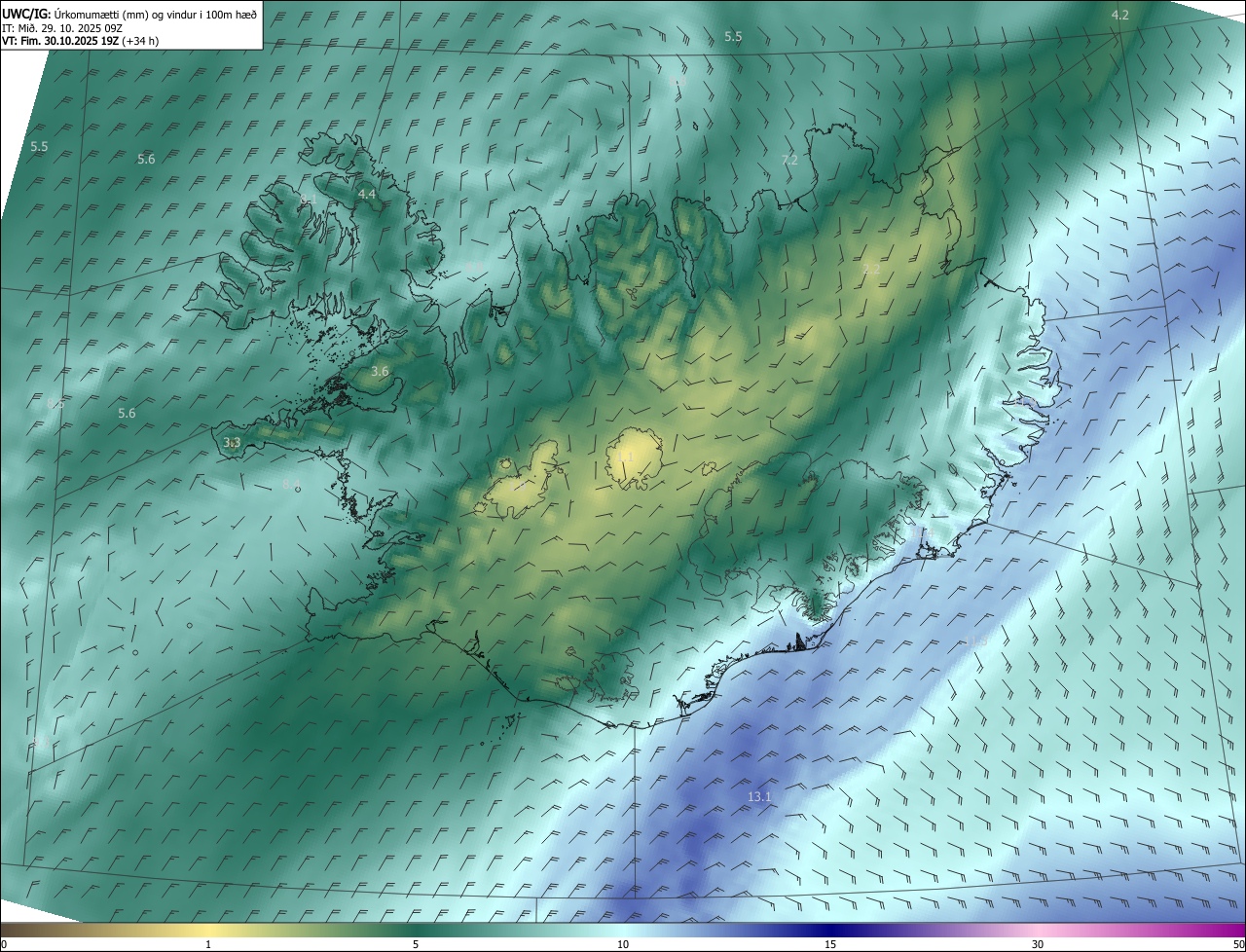Screen dimensions: 1246x952
Task: Click the map value label 3.3
Action: [x=232, y=442]
